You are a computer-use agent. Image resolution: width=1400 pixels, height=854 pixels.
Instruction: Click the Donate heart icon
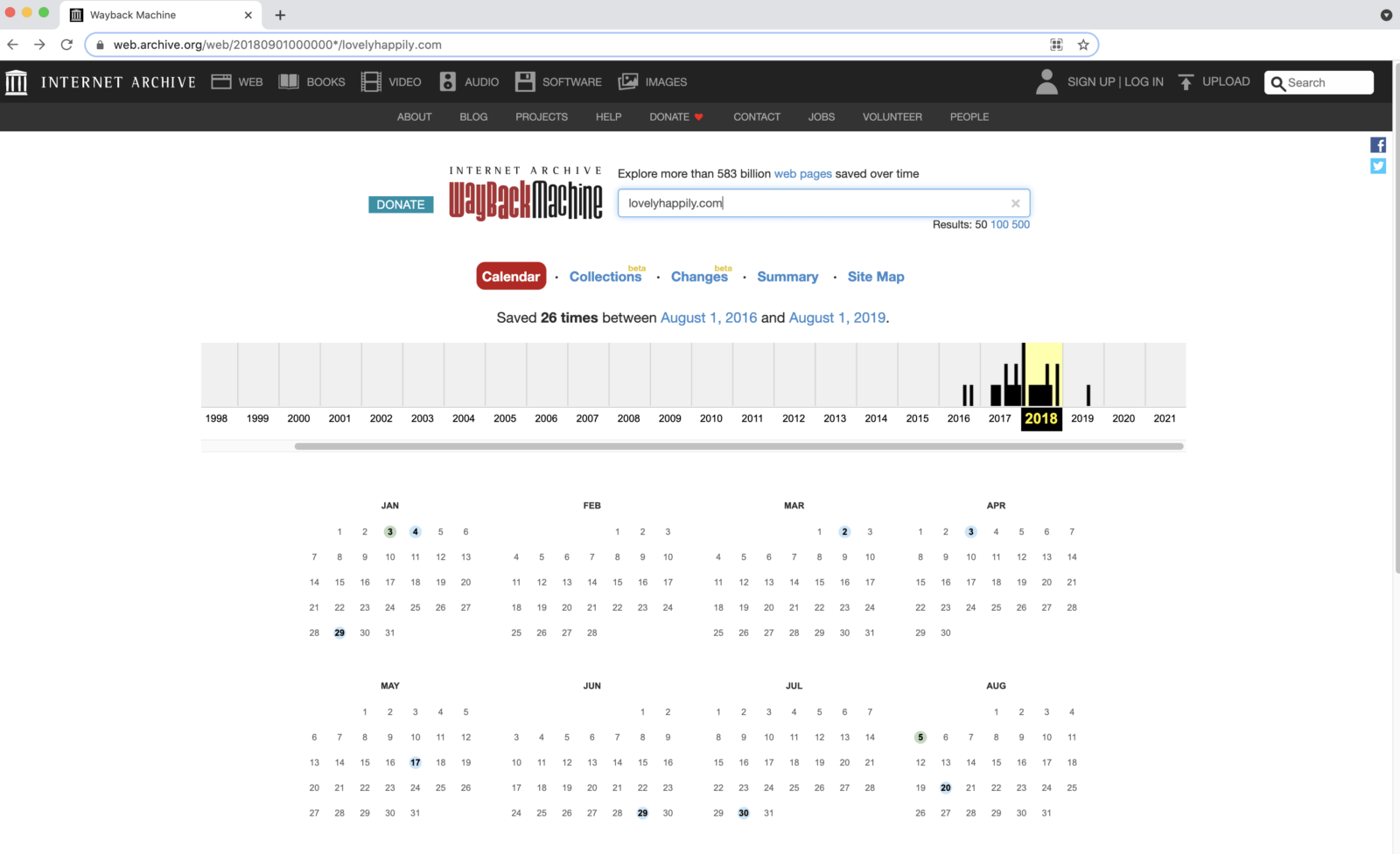click(x=699, y=117)
